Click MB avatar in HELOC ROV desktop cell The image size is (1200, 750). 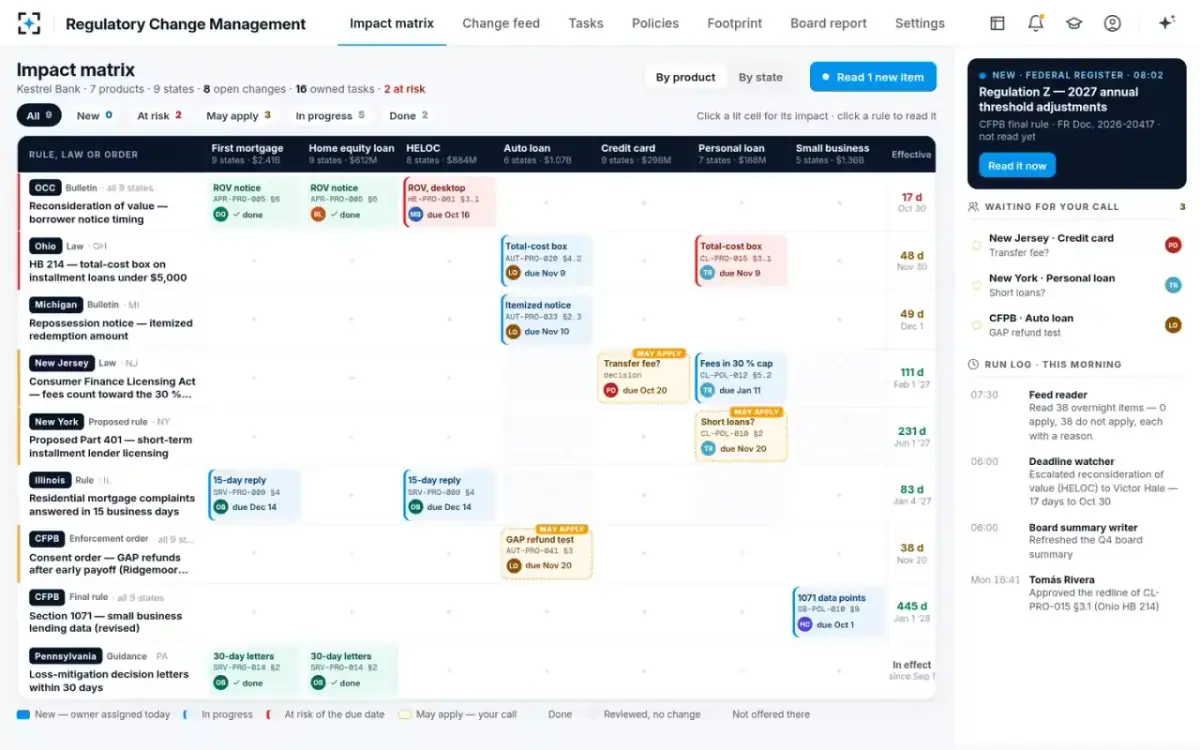(x=415, y=214)
